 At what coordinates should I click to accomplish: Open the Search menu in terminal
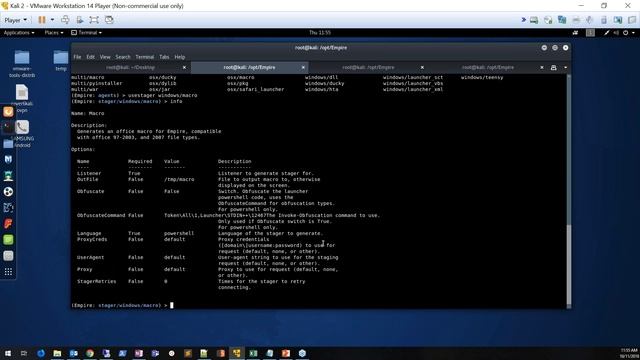122,57
